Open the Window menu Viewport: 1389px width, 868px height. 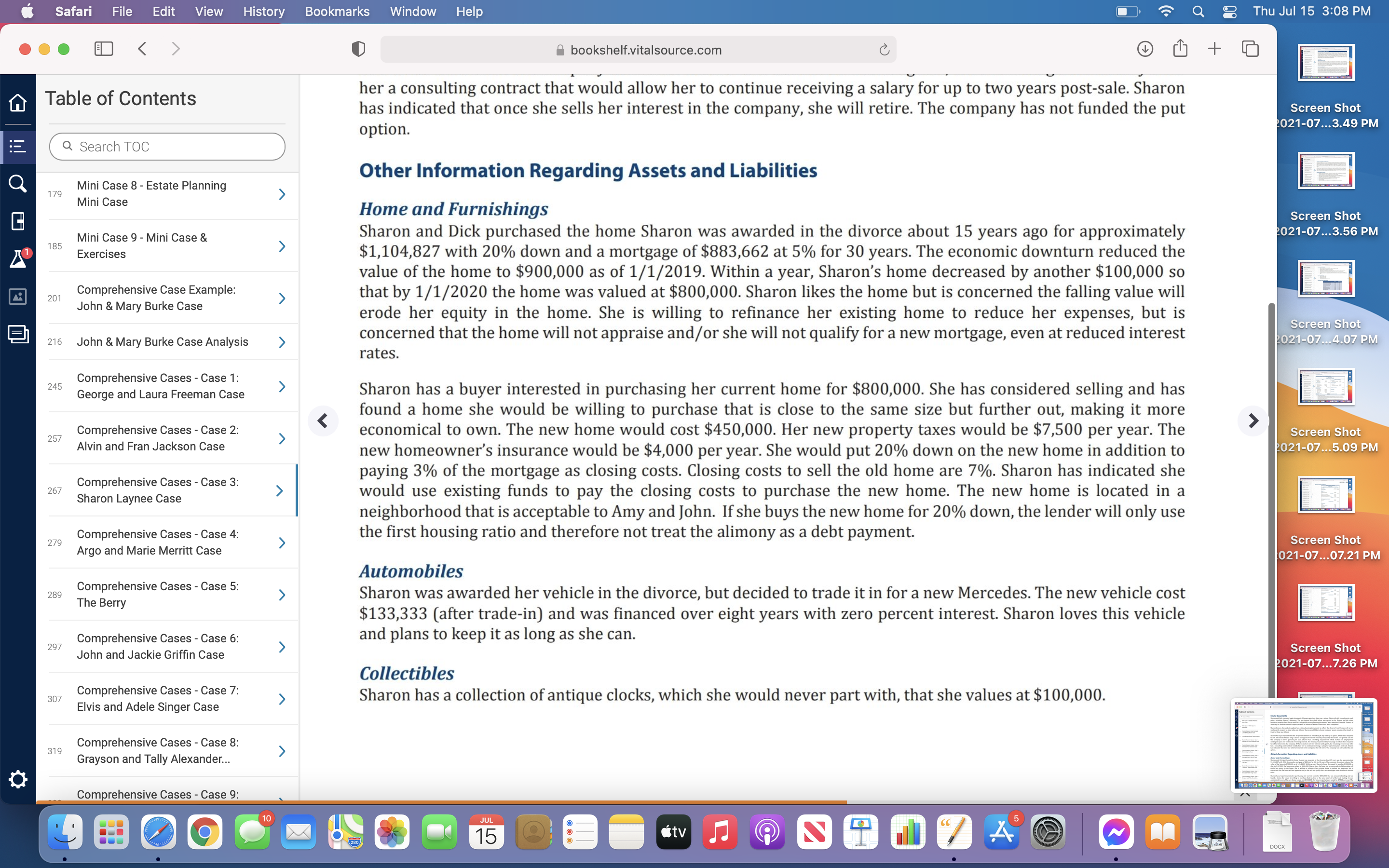(x=413, y=12)
